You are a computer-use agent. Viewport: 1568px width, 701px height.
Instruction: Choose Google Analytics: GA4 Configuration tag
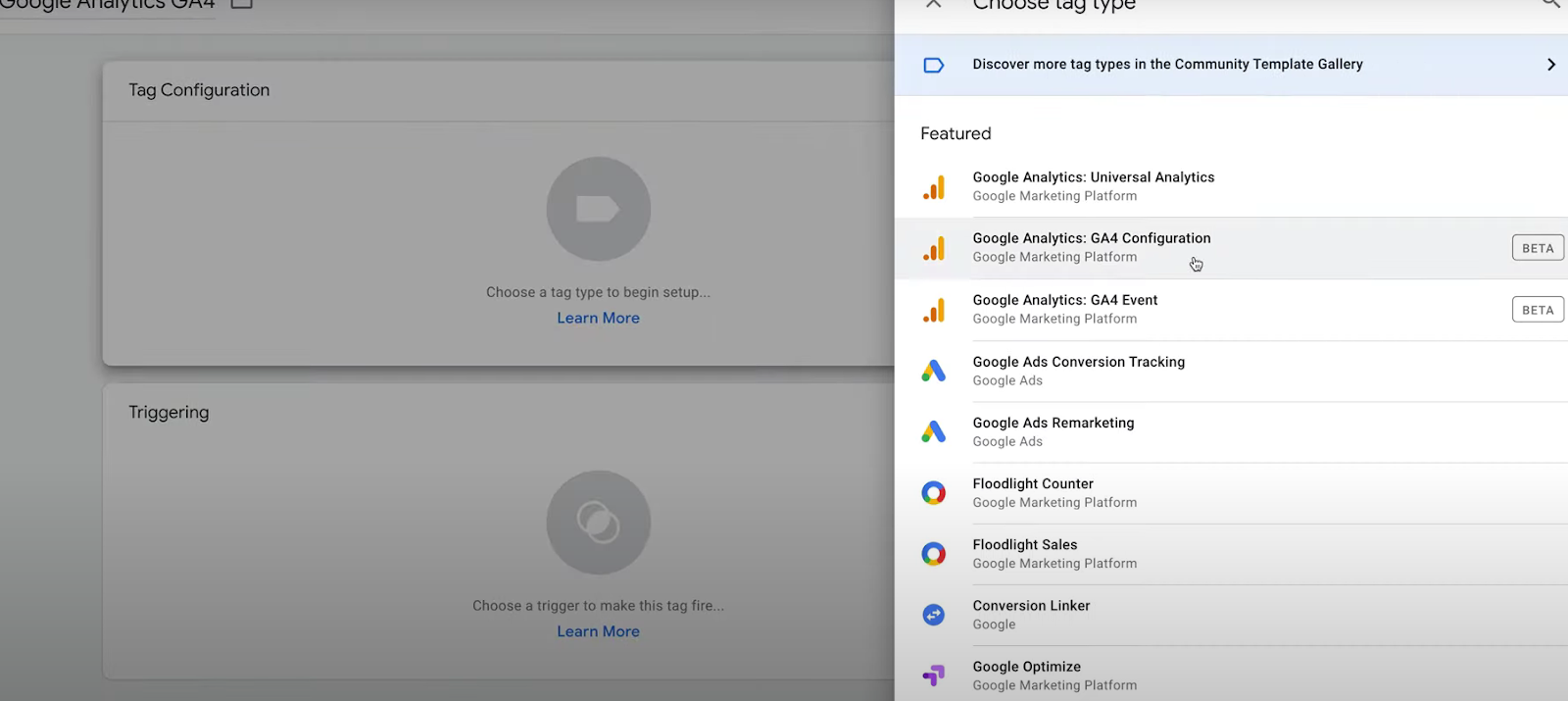click(x=1231, y=248)
